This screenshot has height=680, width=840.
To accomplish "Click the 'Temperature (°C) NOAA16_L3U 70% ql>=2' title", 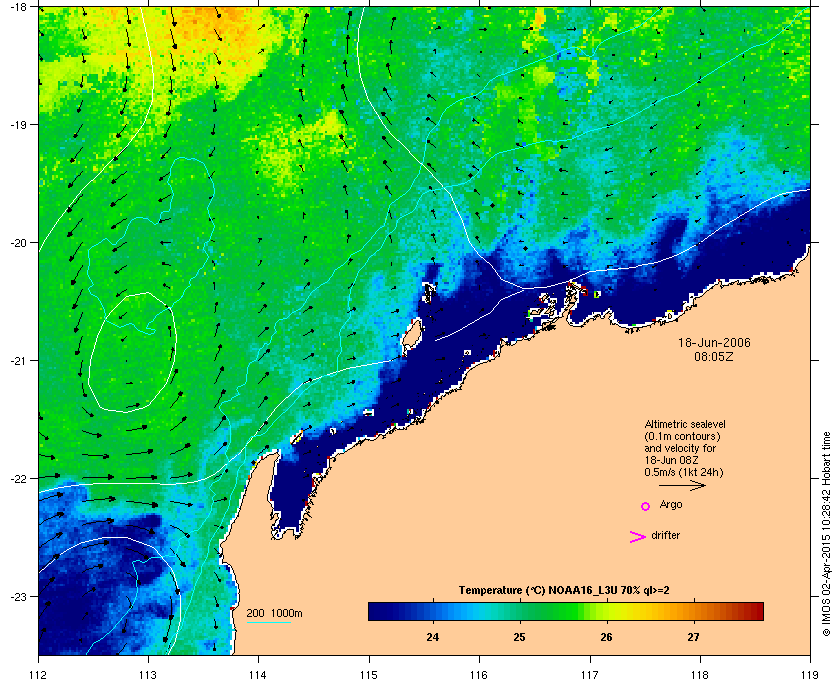I will point(564,591).
